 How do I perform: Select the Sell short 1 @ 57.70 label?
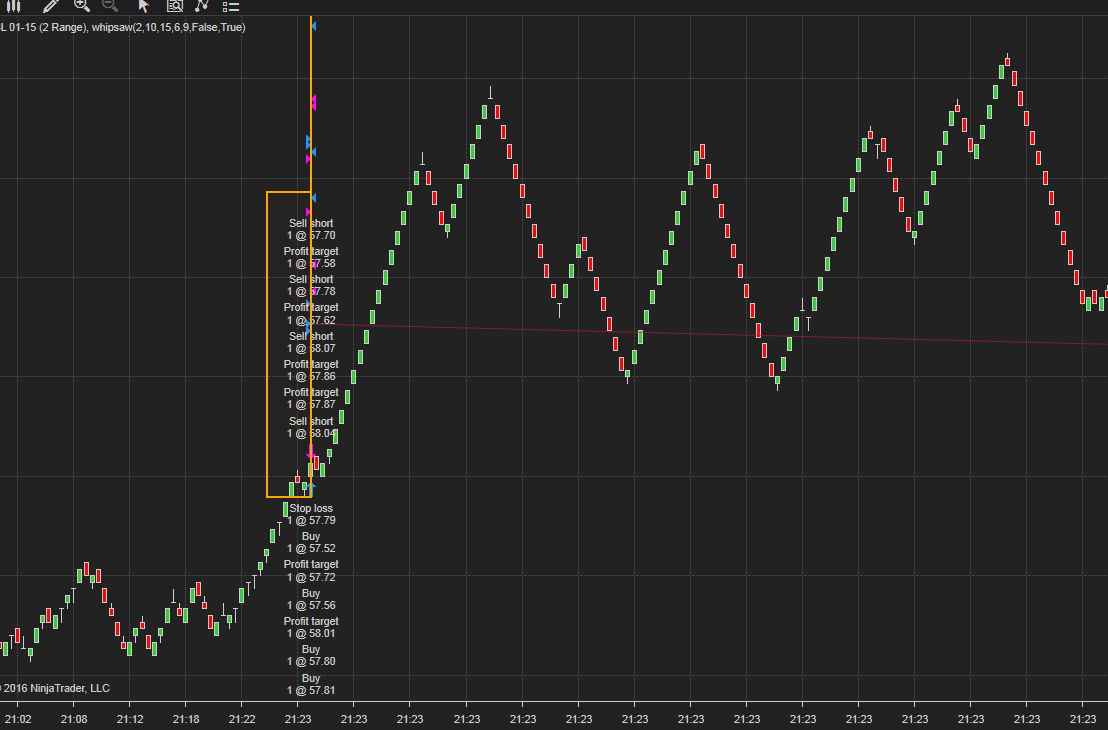tap(311, 229)
